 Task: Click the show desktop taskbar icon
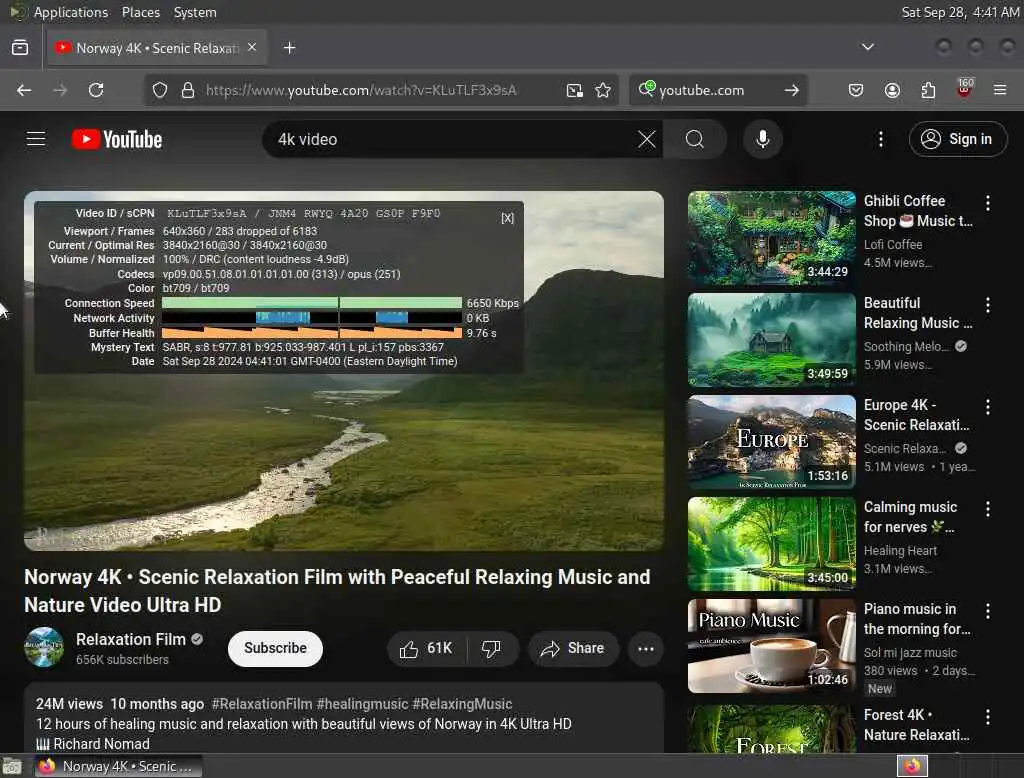pos(12,766)
